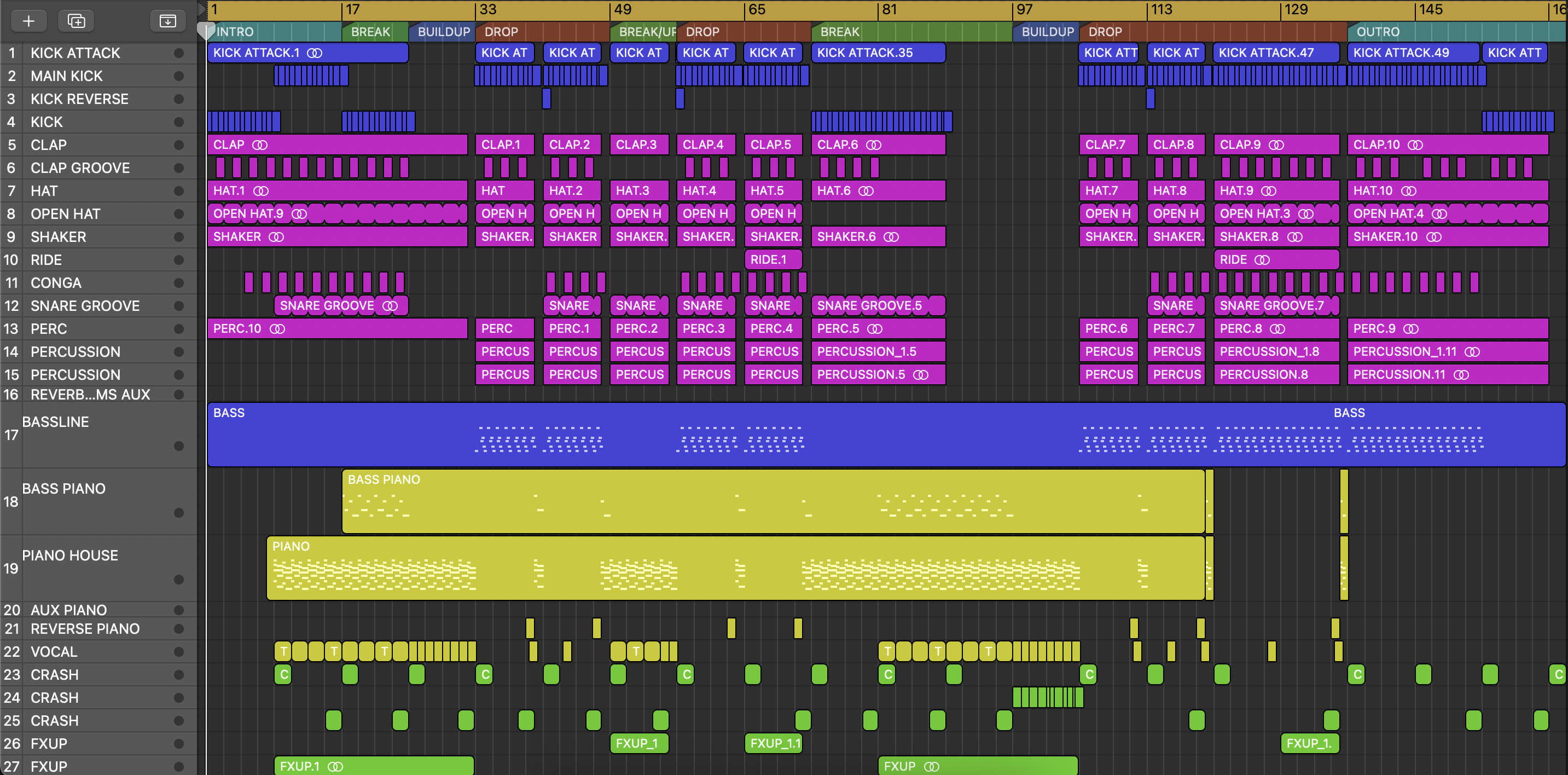The image size is (1568, 775).
Task: Click the OUTRO arrangement marker
Action: pyautogui.click(x=1378, y=32)
